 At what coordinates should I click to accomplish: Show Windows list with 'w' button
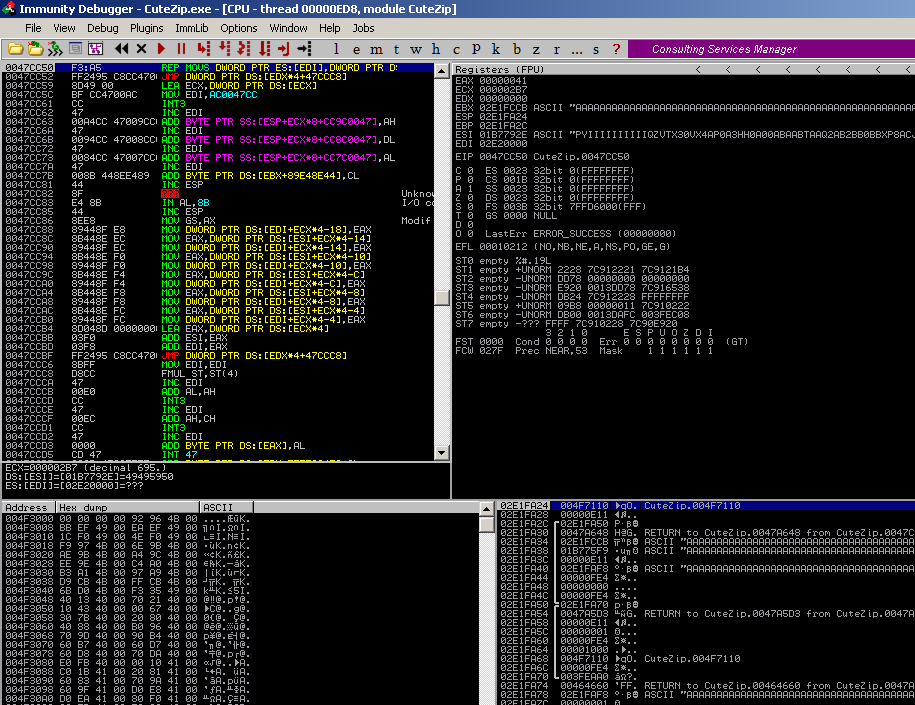(416, 50)
